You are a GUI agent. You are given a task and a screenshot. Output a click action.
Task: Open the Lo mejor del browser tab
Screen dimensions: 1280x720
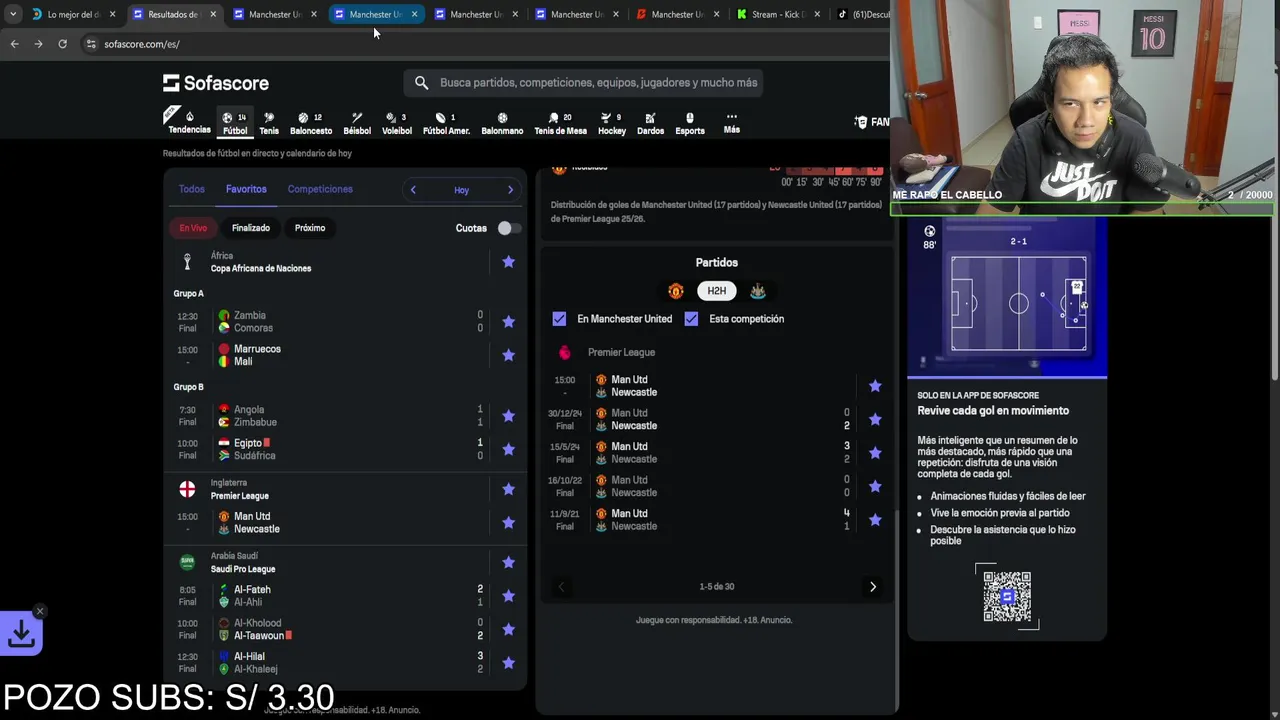tap(73, 14)
